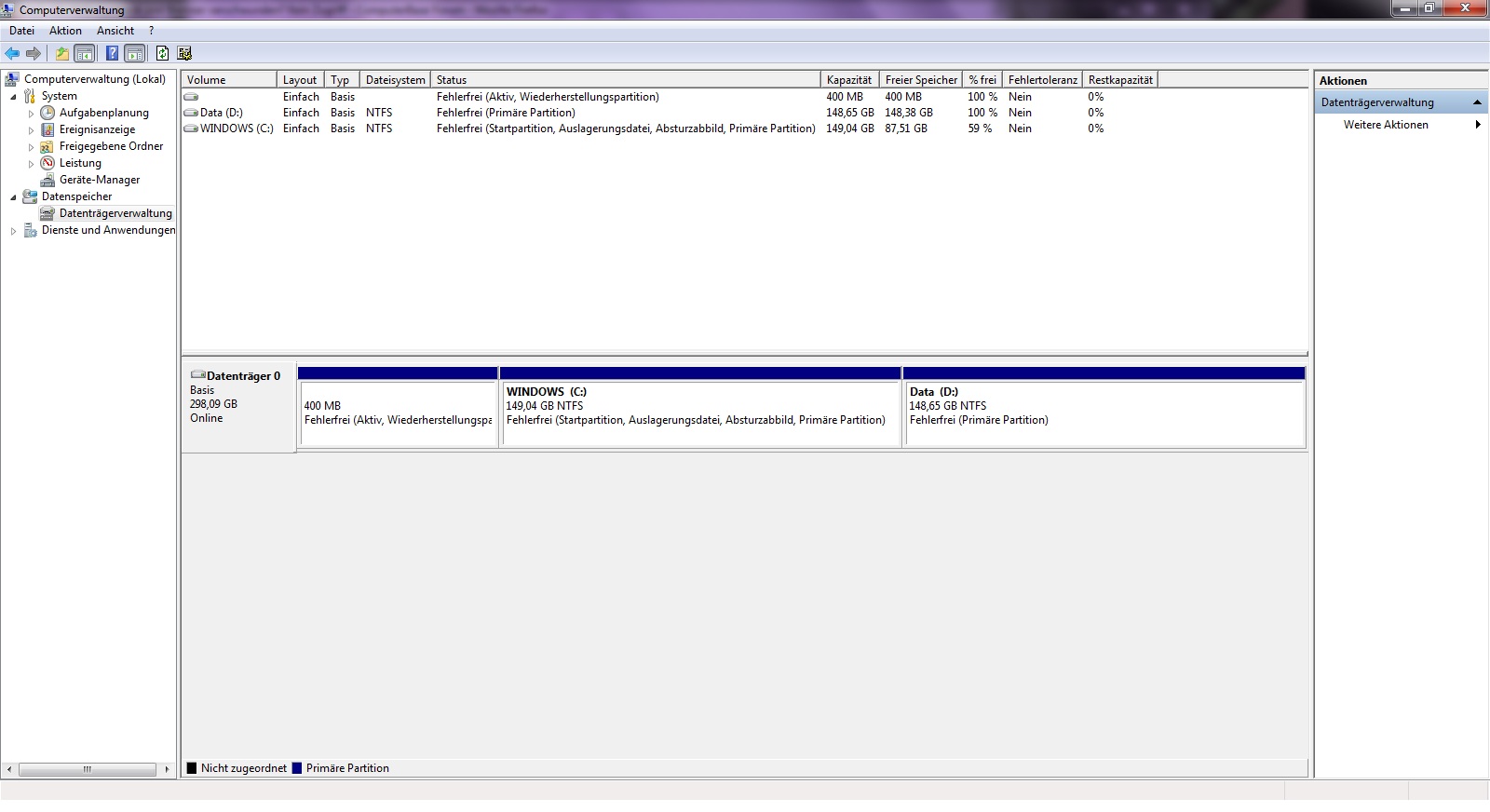Click the Datenträgerverwaltung disk icon in tree
The width and height of the screenshot is (1490, 812).
coord(47,213)
